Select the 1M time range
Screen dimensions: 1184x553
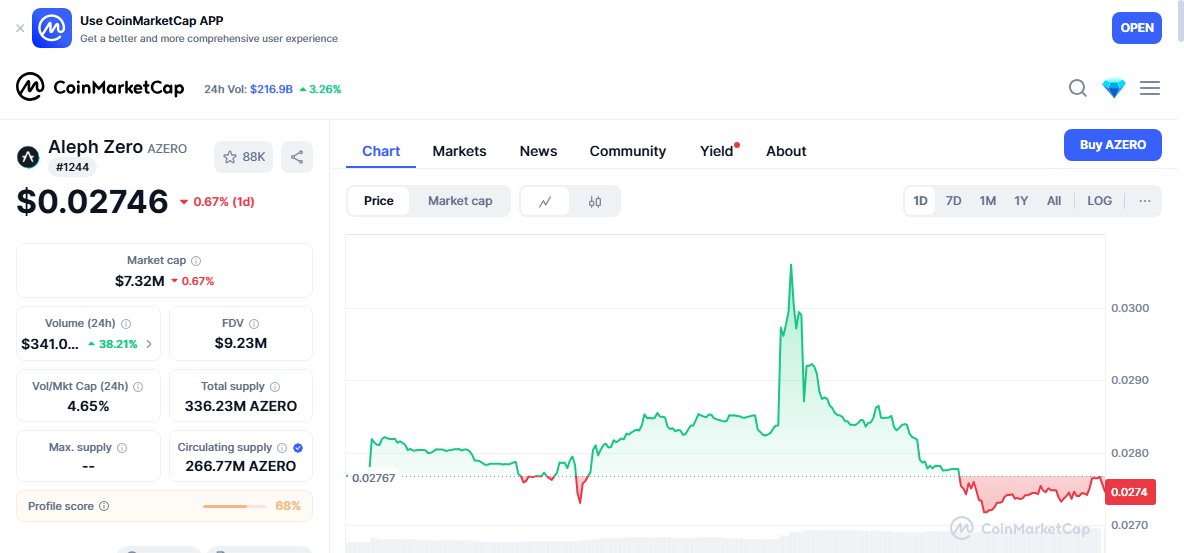(988, 201)
